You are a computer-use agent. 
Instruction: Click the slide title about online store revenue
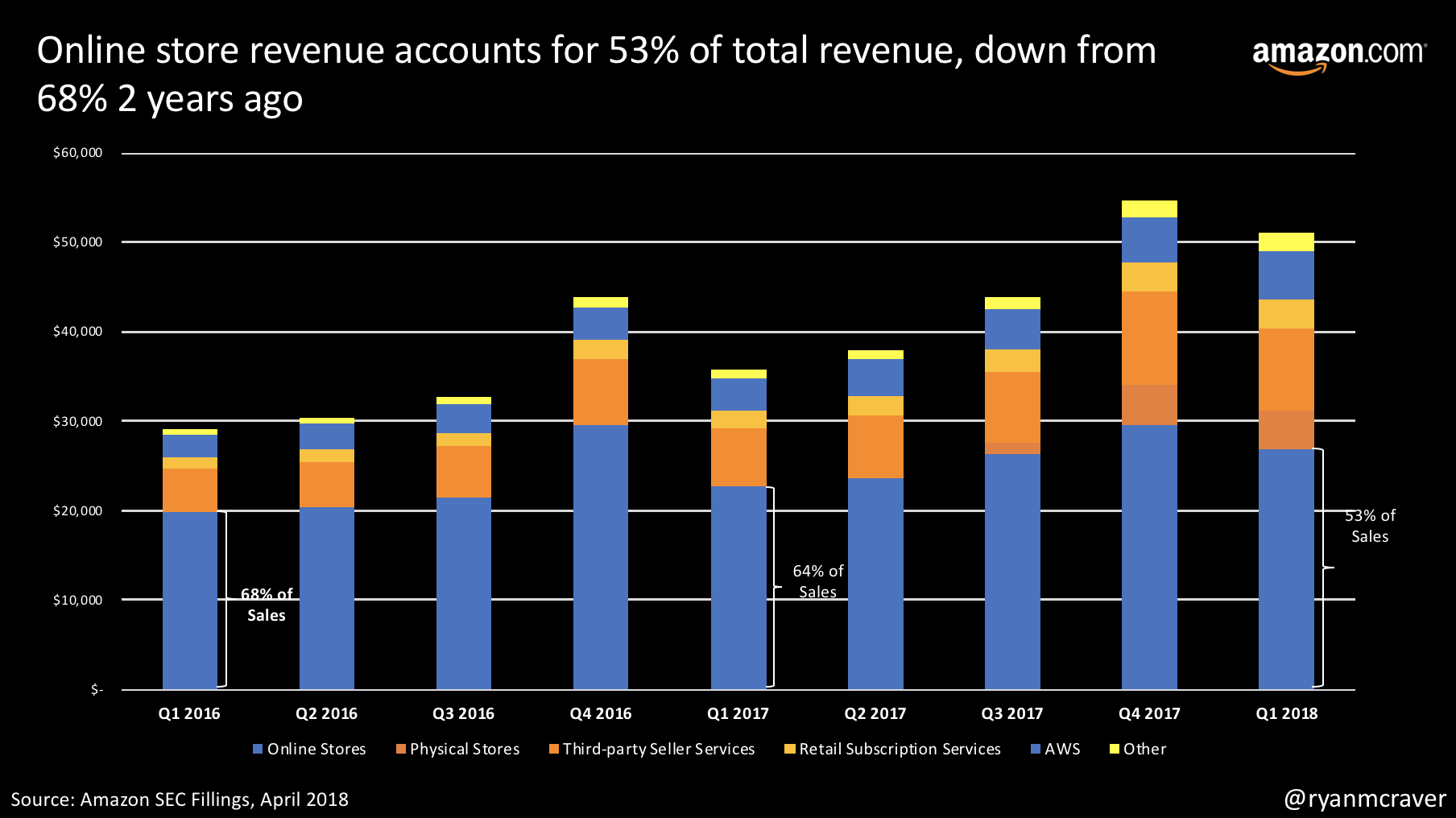pyautogui.click(x=596, y=74)
